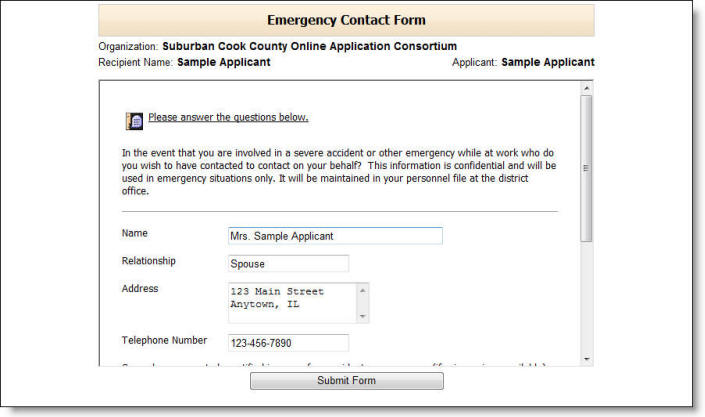
Task: Click the form panel's scroll down arrow
Action: tap(587, 358)
